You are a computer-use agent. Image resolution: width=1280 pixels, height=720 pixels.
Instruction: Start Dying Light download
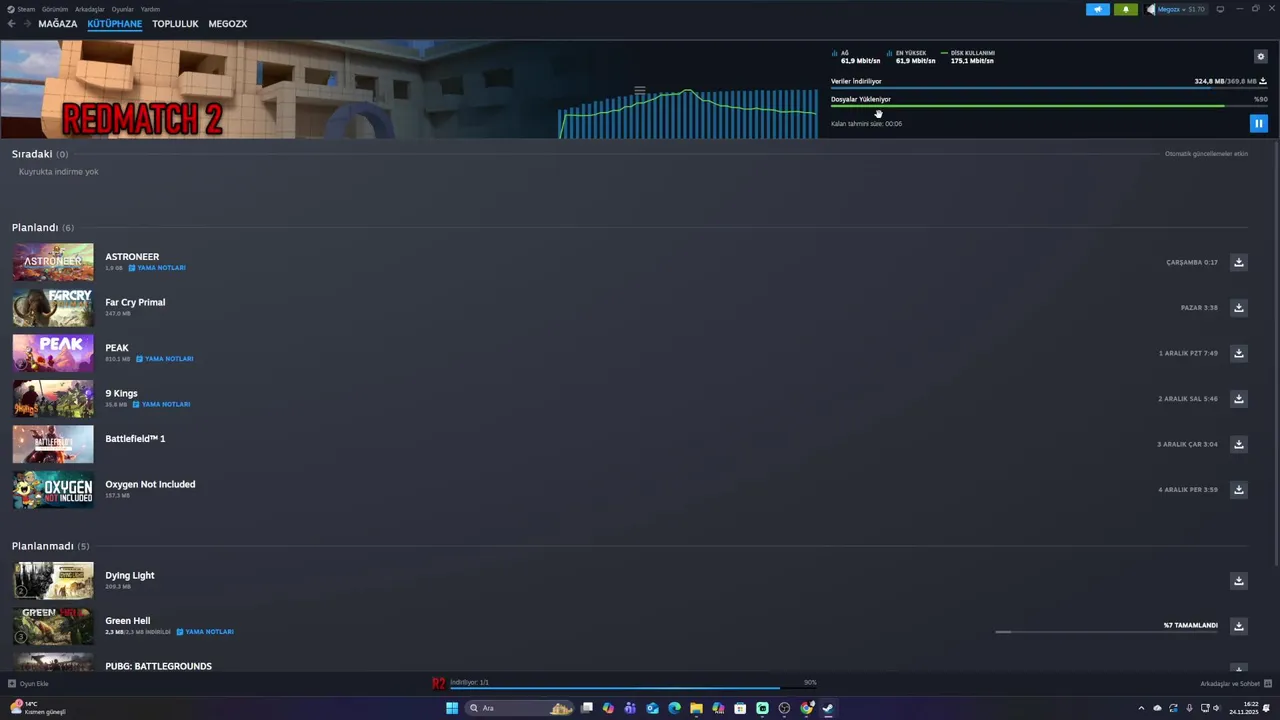point(1239,581)
